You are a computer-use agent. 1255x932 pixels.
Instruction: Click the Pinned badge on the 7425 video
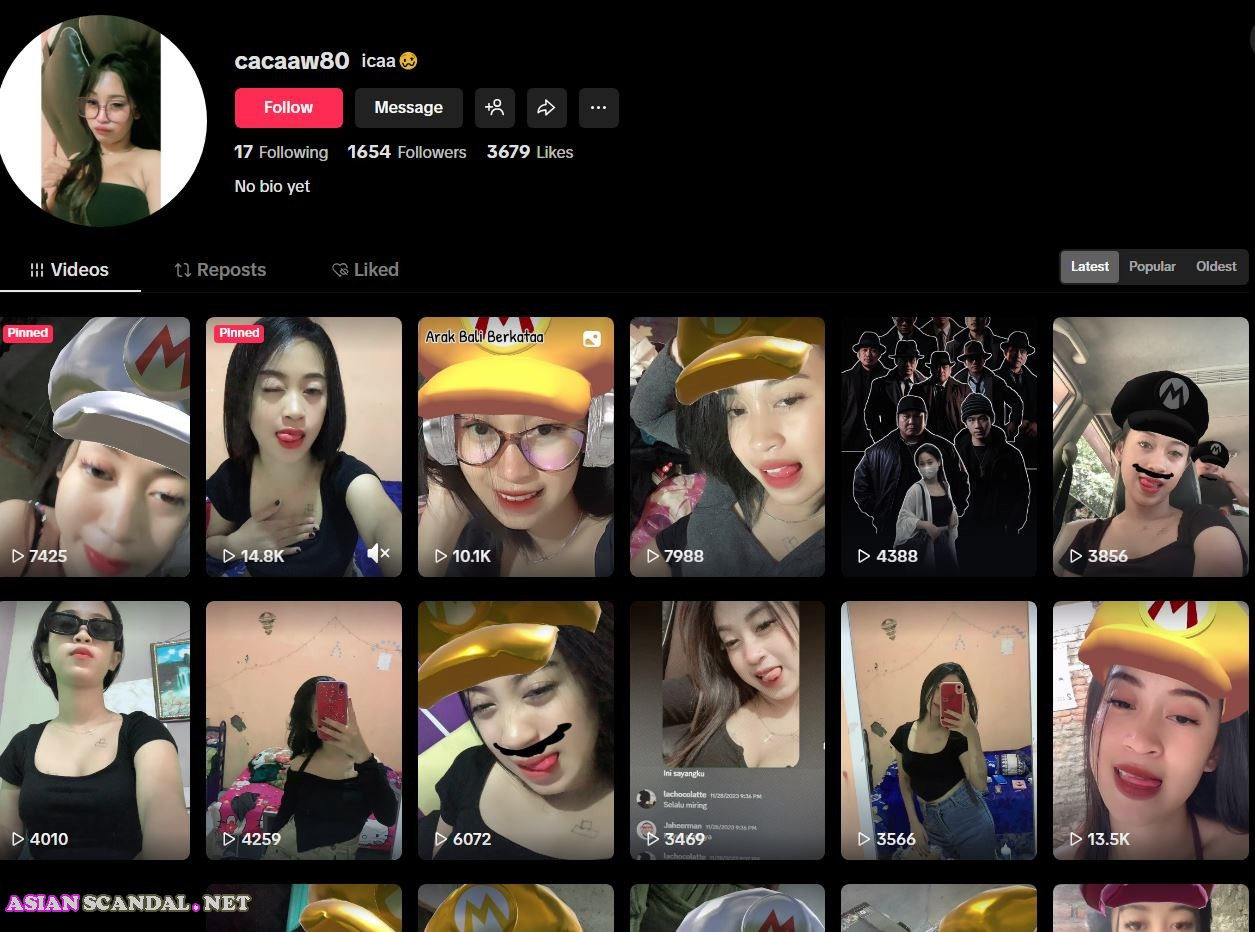(28, 333)
